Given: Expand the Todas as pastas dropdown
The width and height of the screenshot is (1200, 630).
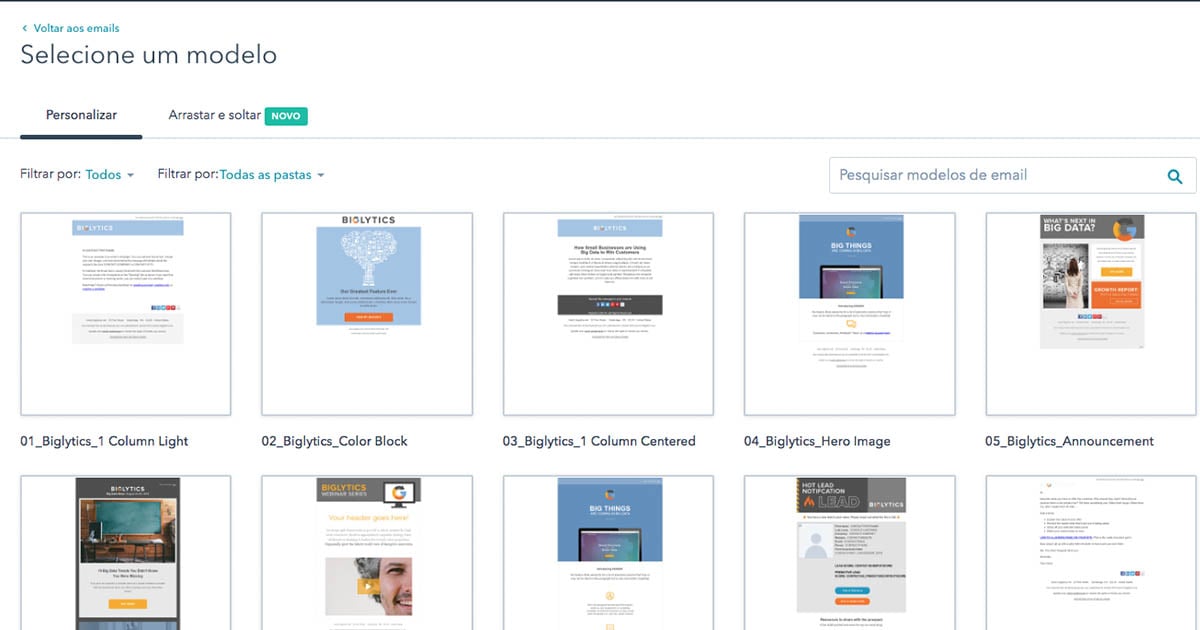Looking at the screenshot, I should [272, 175].
